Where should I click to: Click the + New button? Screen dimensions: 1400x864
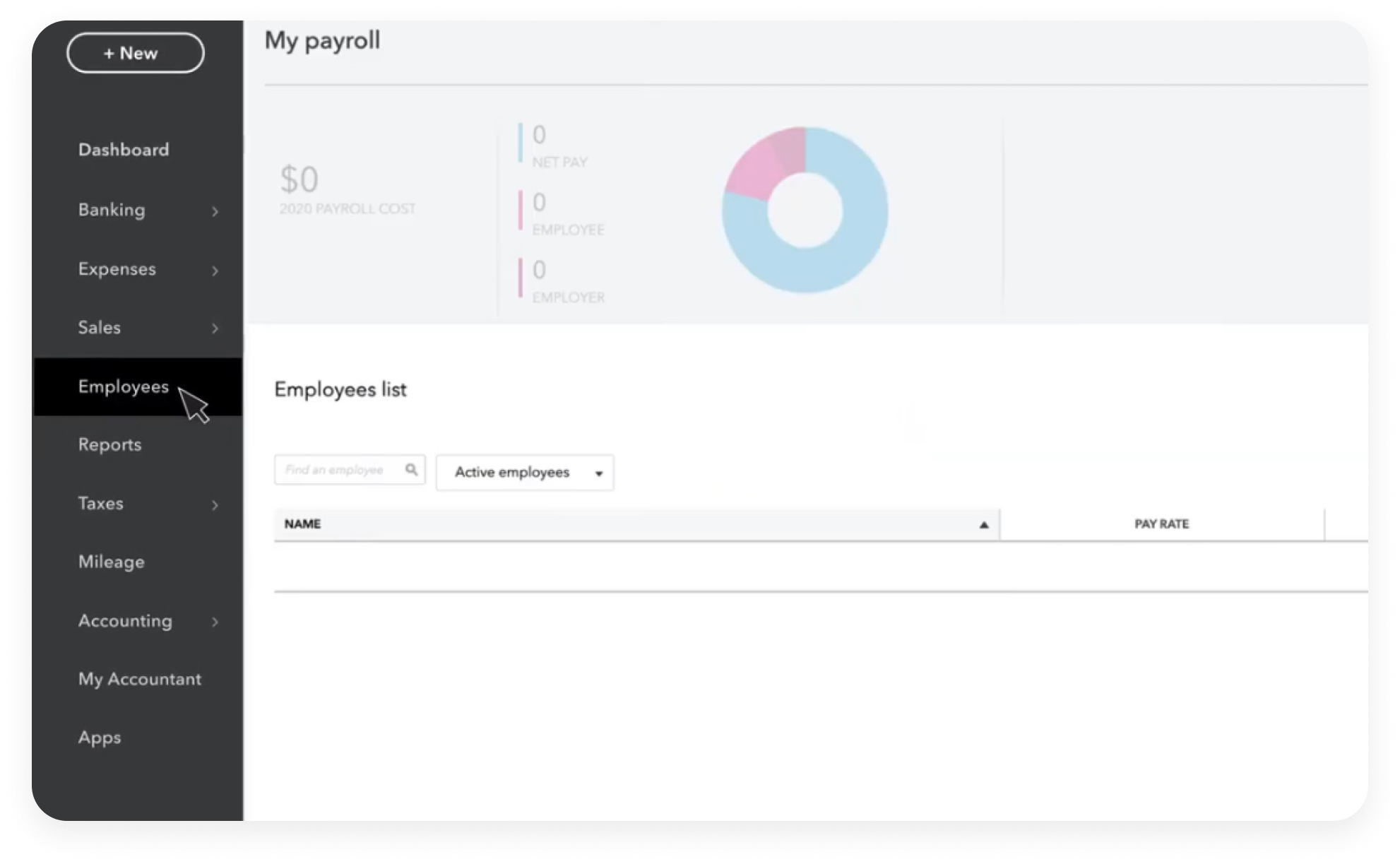(134, 52)
